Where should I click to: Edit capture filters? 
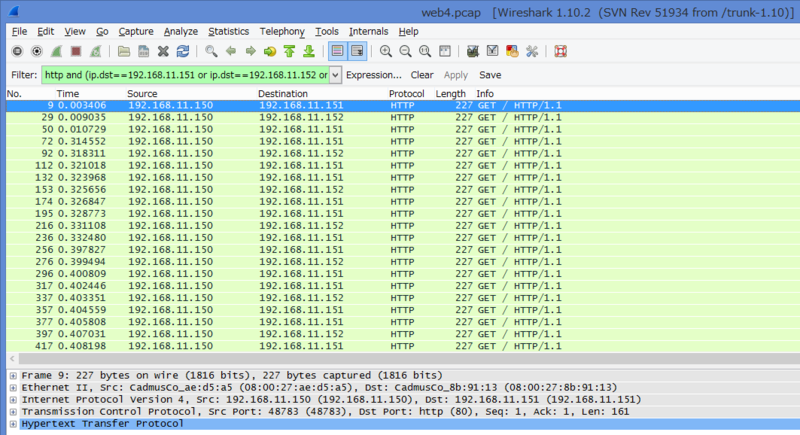tap(473, 51)
